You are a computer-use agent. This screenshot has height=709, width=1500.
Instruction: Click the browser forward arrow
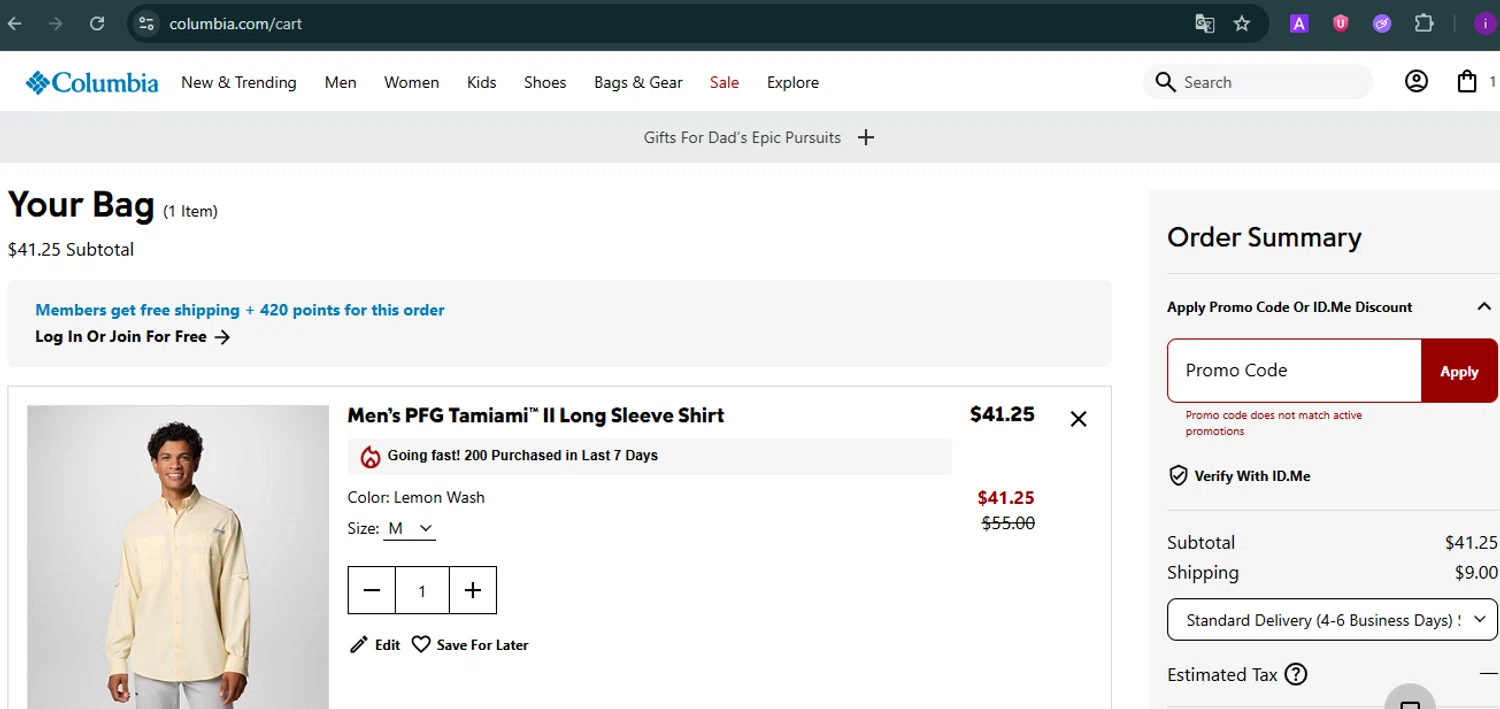tap(56, 23)
